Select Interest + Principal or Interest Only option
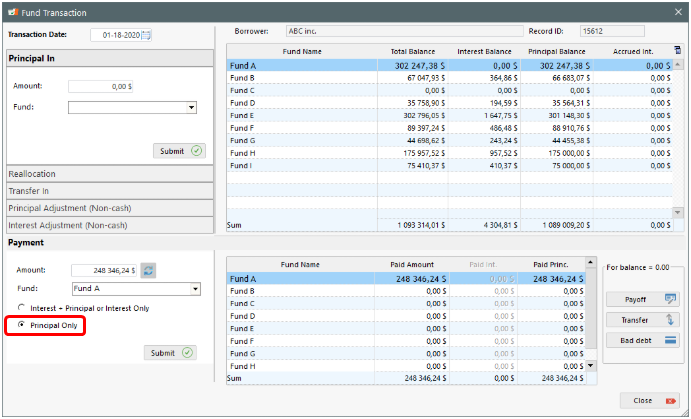691x419 pixels. click(x=21, y=308)
